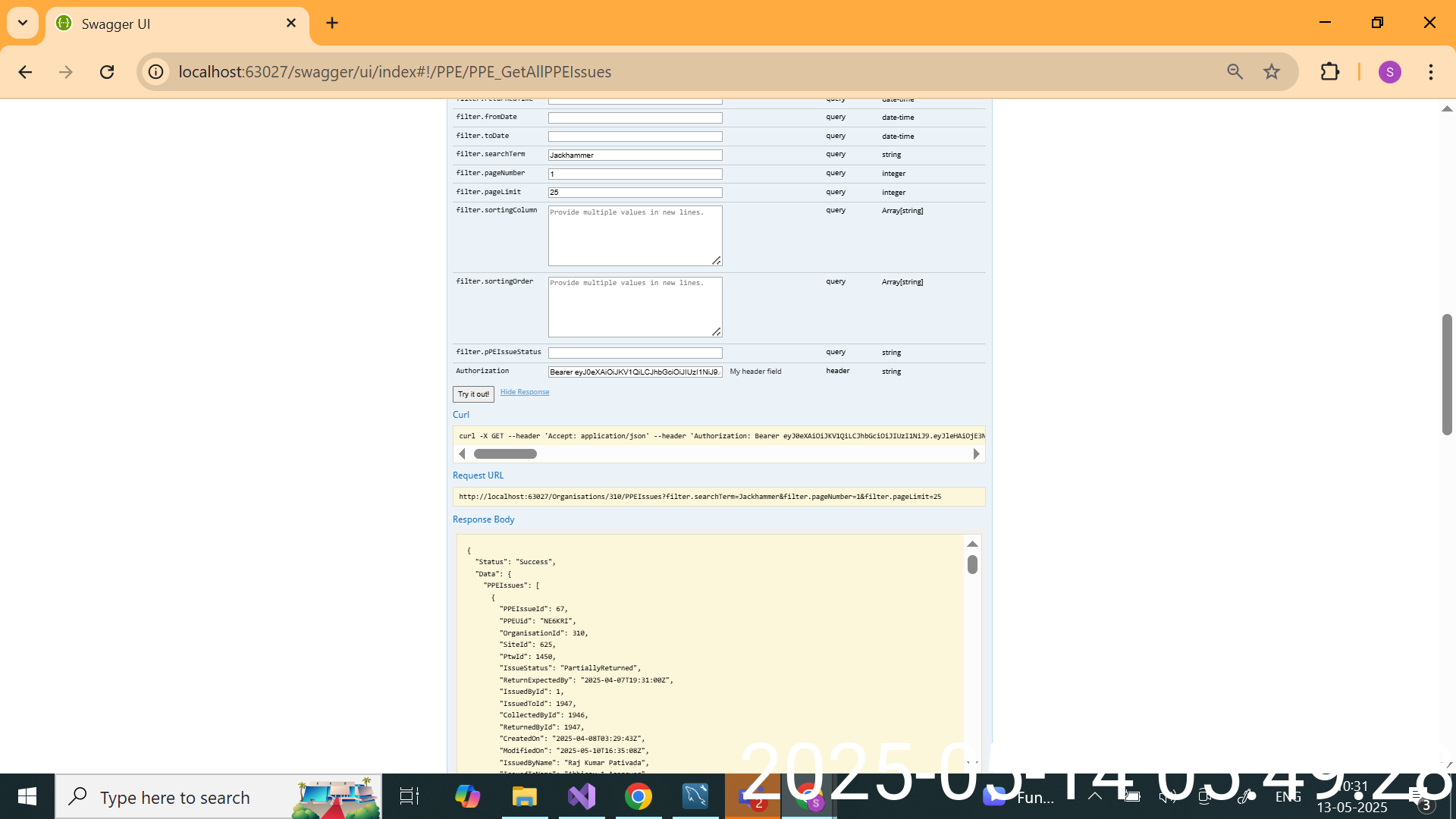Show hidden system tray icons chevron
This screenshot has width=1456, height=819.
[1095, 796]
